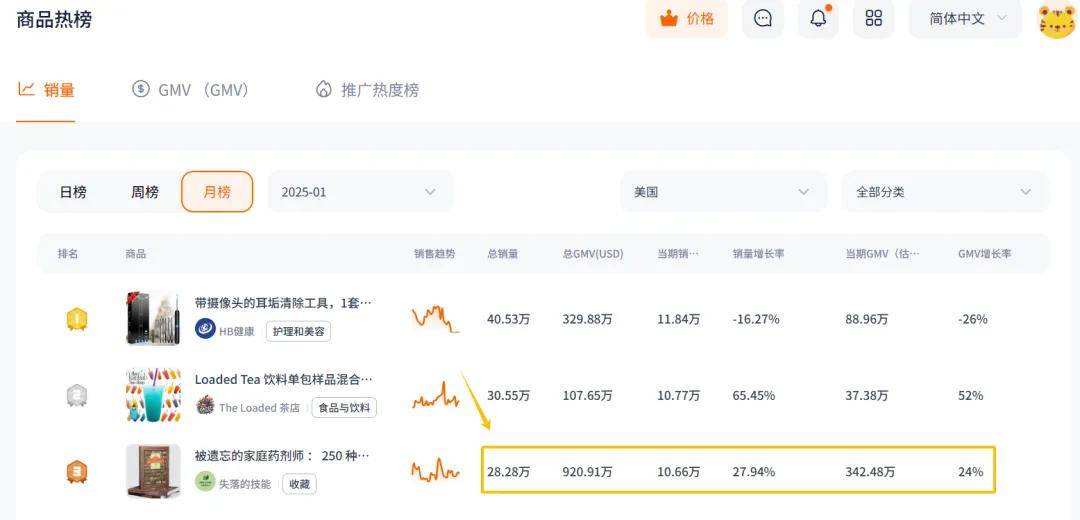The height and width of the screenshot is (520, 1080).
Task: Click the crown 价格 pricing button
Action: [686, 19]
